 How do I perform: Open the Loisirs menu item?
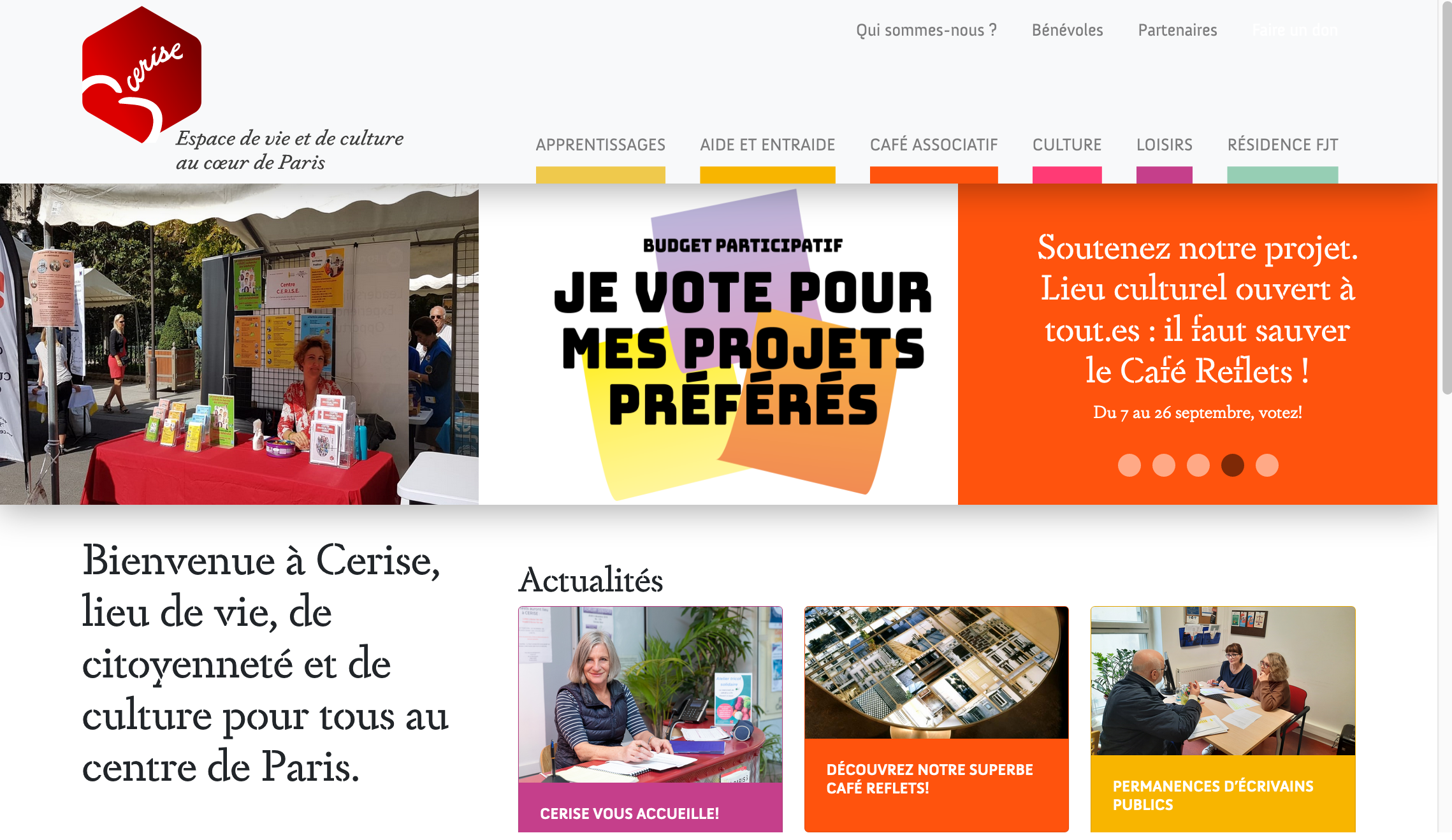click(x=1165, y=145)
